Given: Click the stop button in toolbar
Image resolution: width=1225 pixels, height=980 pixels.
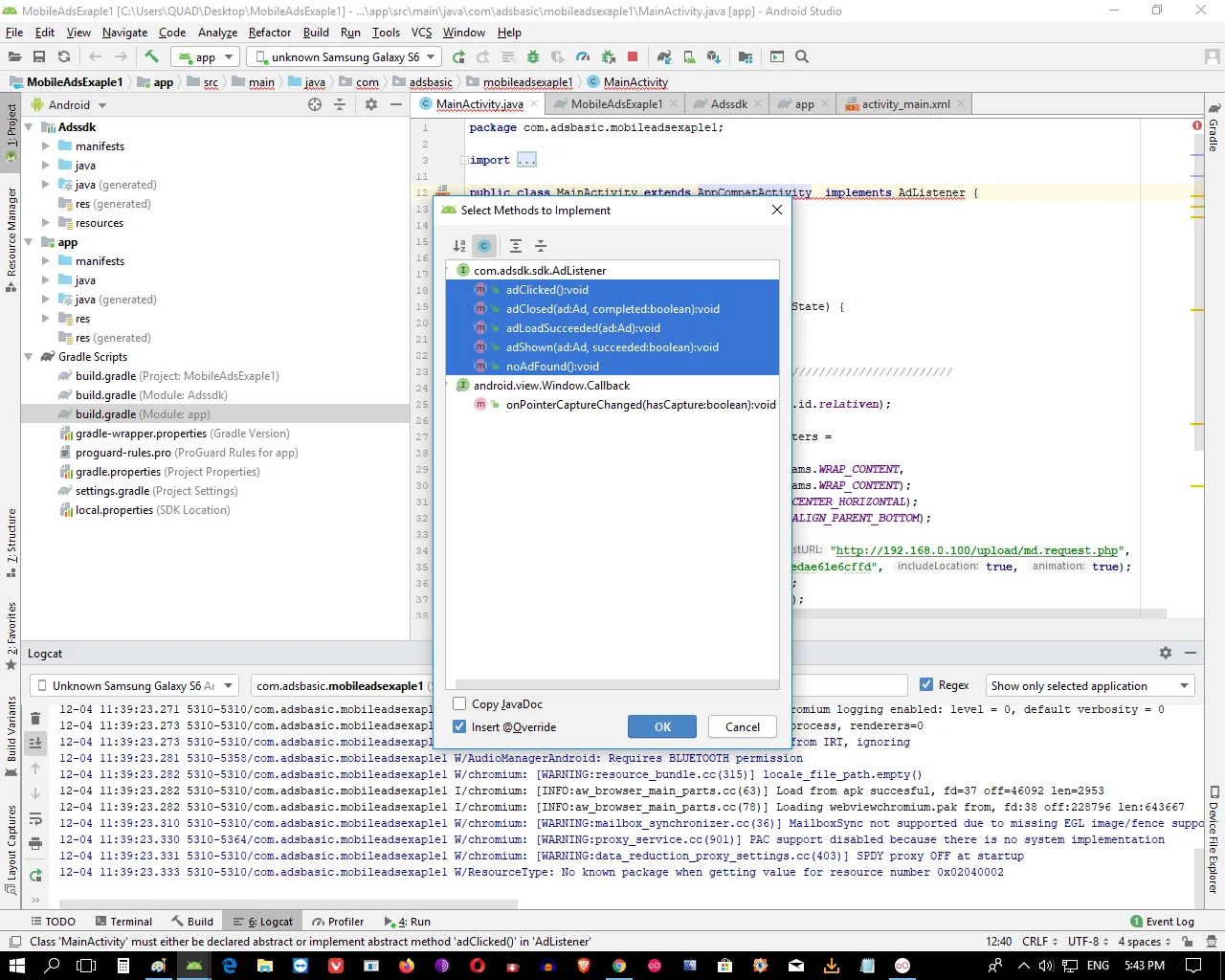Looking at the screenshot, I should (633, 57).
